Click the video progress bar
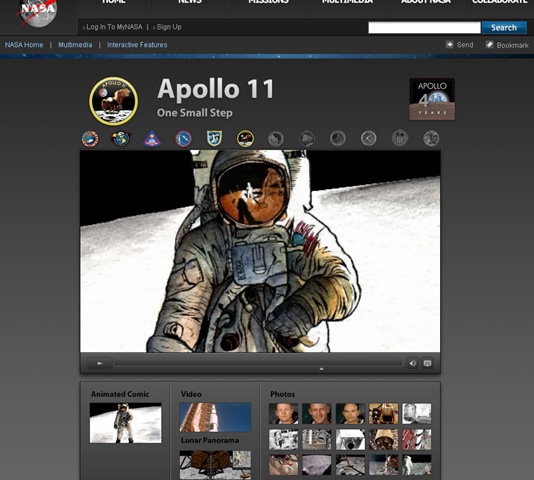This screenshot has width=534, height=480. [x=259, y=363]
